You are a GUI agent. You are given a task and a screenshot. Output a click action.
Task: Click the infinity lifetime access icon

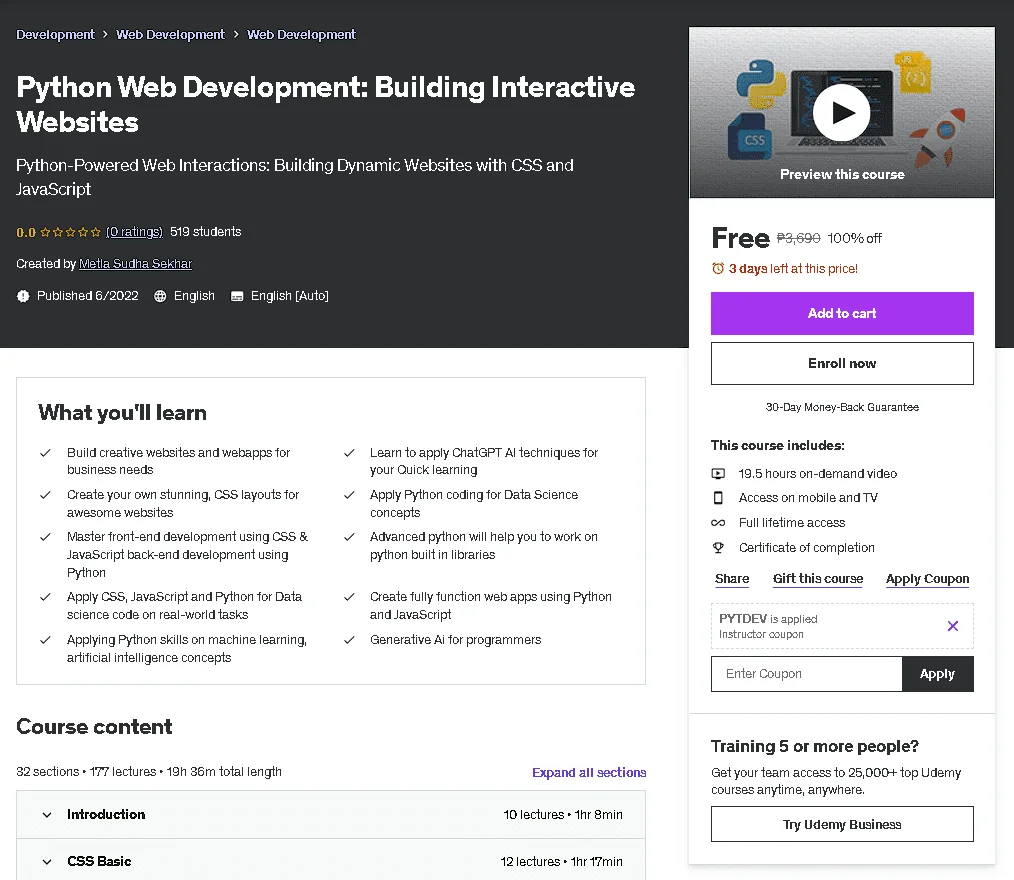click(x=718, y=522)
